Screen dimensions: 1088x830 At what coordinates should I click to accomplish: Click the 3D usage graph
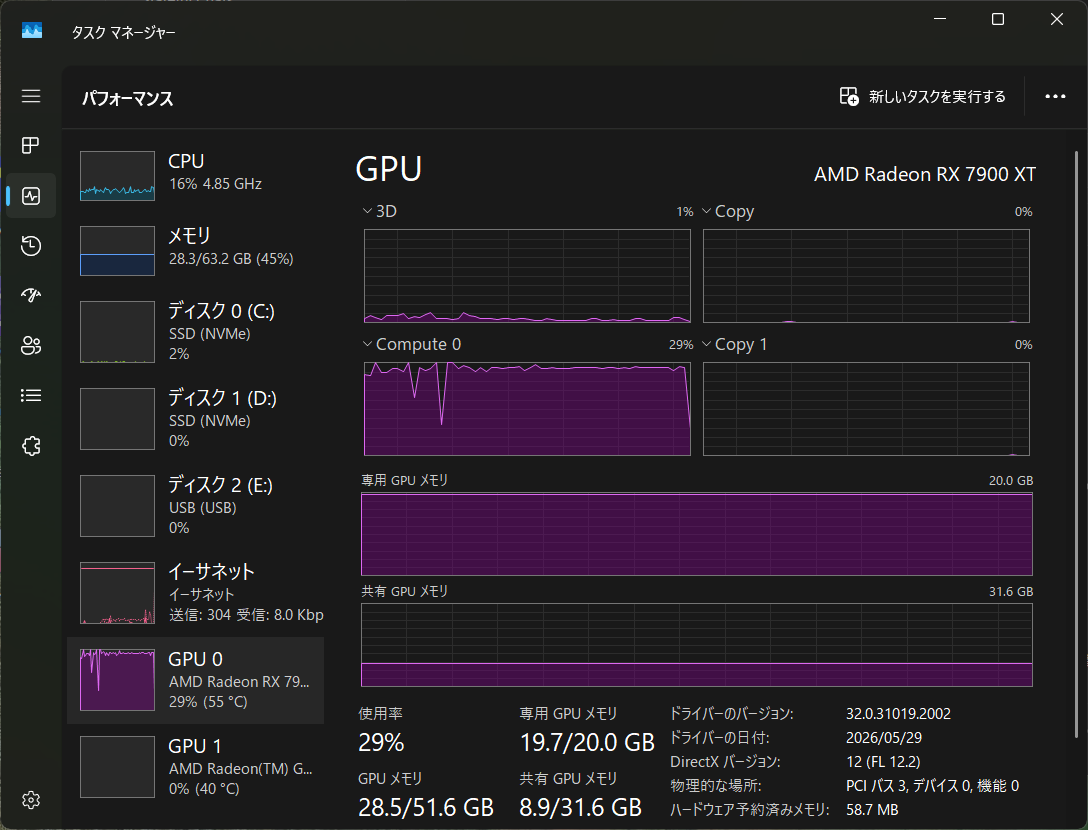(x=527, y=276)
